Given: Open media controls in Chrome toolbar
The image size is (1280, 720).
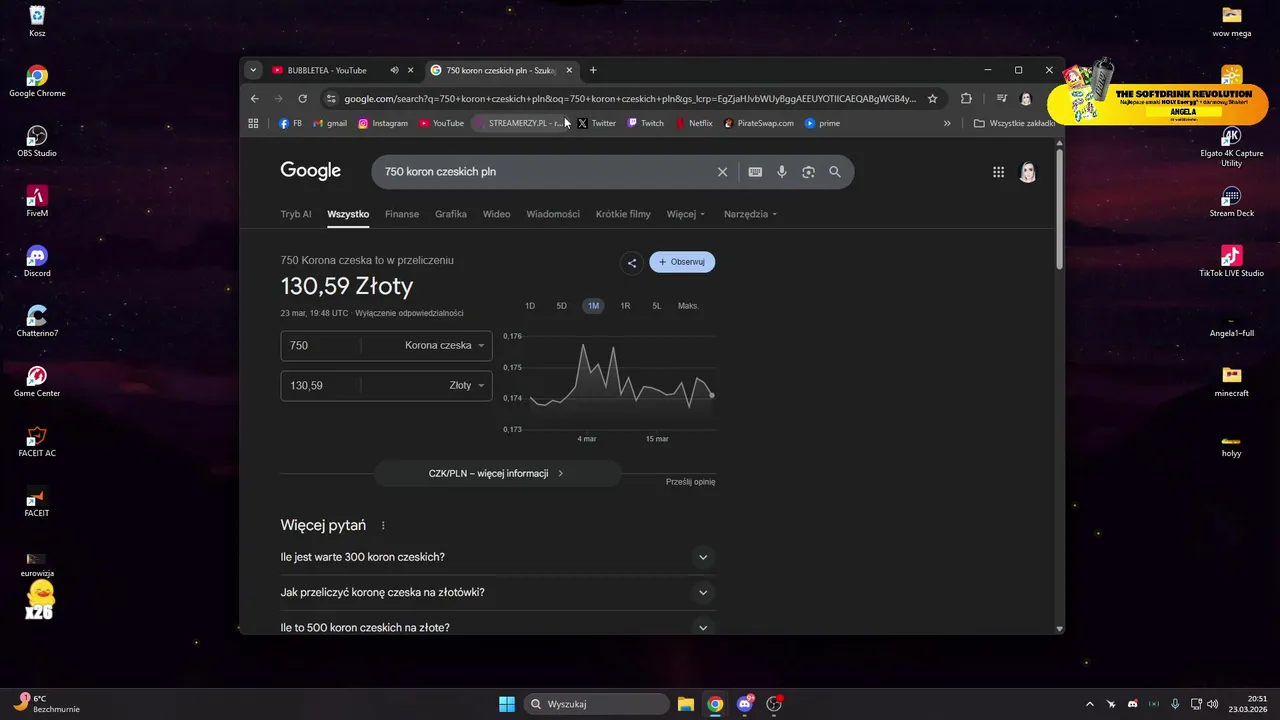Looking at the screenshot, I should click(x=1001, y=99).
